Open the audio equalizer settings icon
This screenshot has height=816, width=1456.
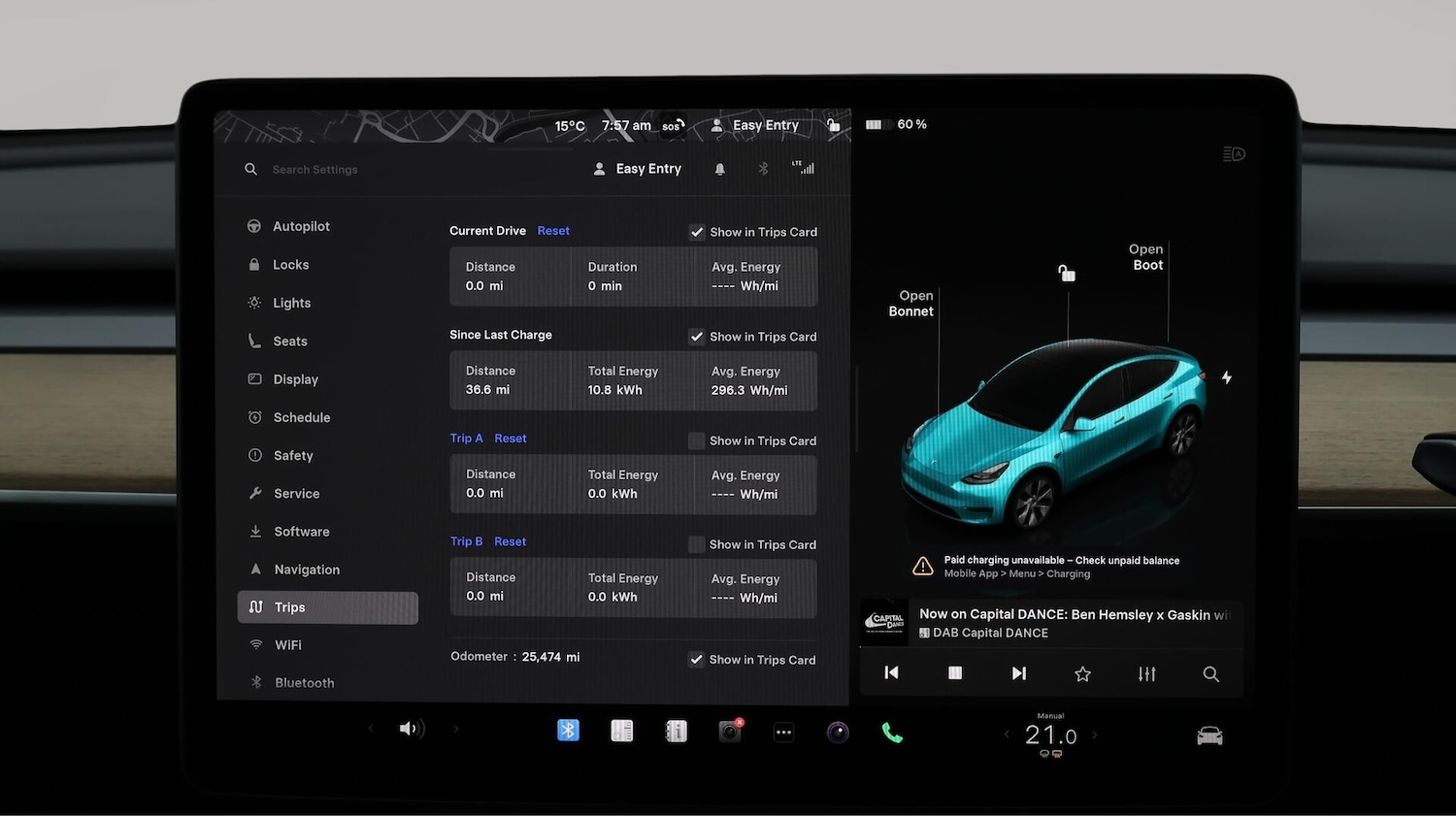(x=1146, y=673)
